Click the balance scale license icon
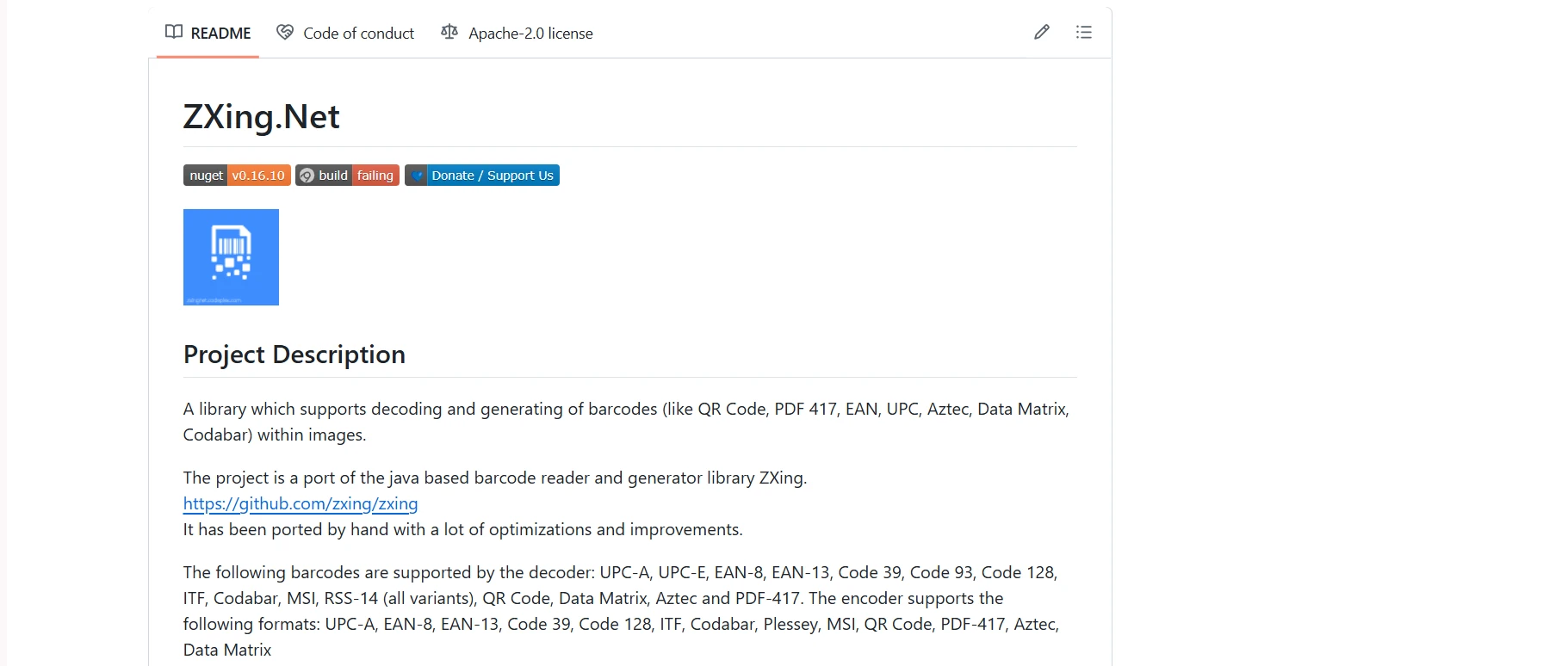1568x666 pixels. (x=449, y=33)
